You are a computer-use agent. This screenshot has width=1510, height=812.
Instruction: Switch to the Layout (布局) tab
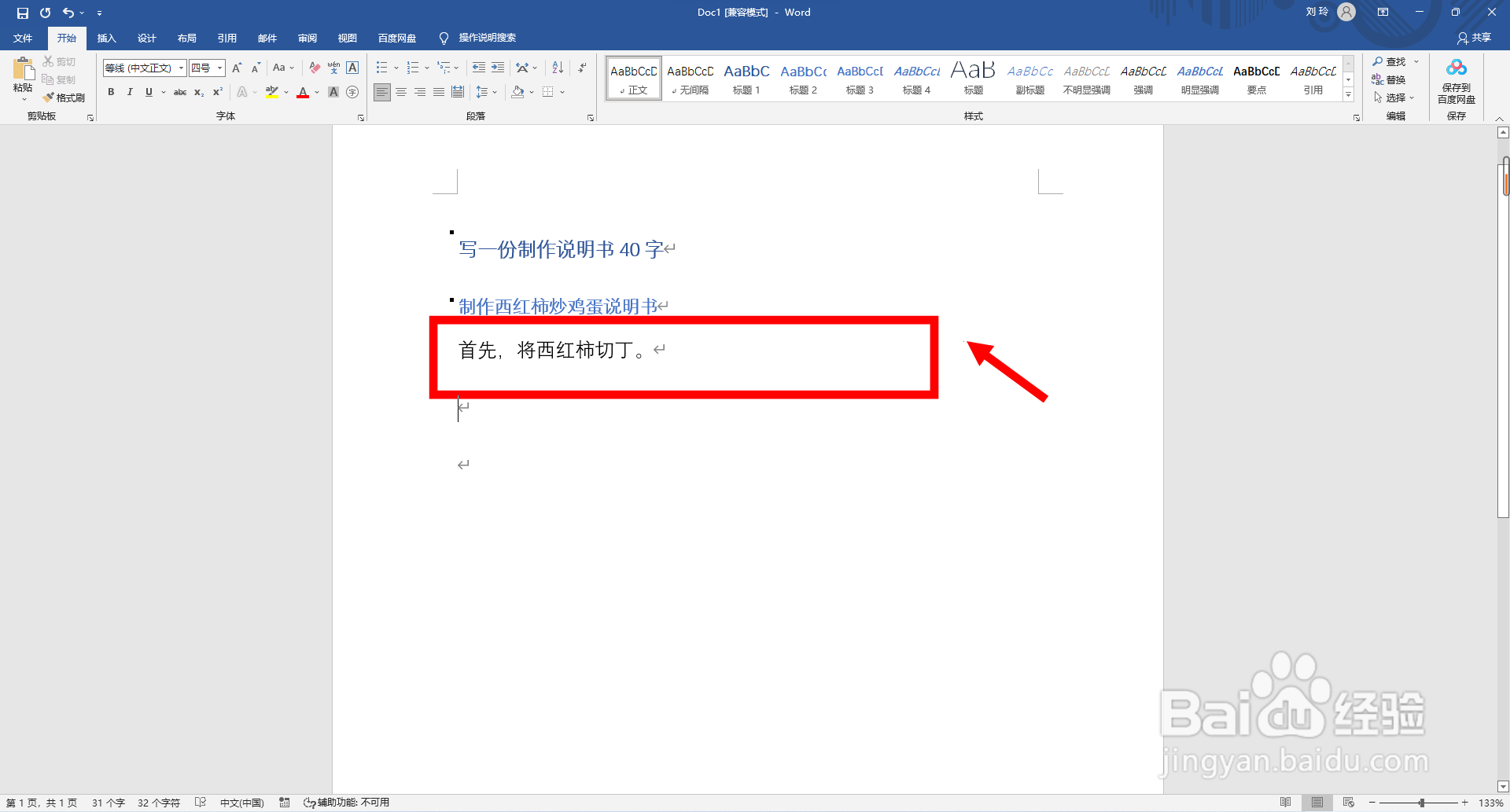186,38
